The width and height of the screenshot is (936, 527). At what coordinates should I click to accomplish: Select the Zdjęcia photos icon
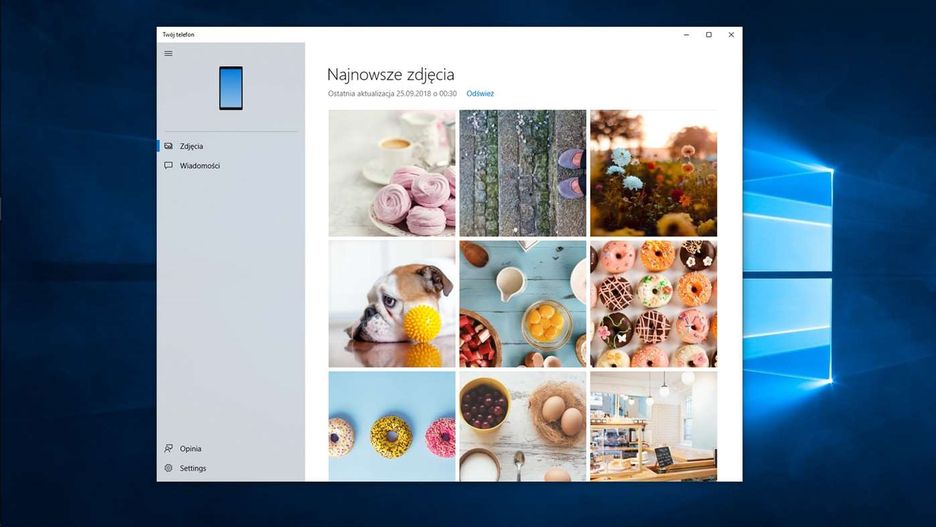(168, 146)
